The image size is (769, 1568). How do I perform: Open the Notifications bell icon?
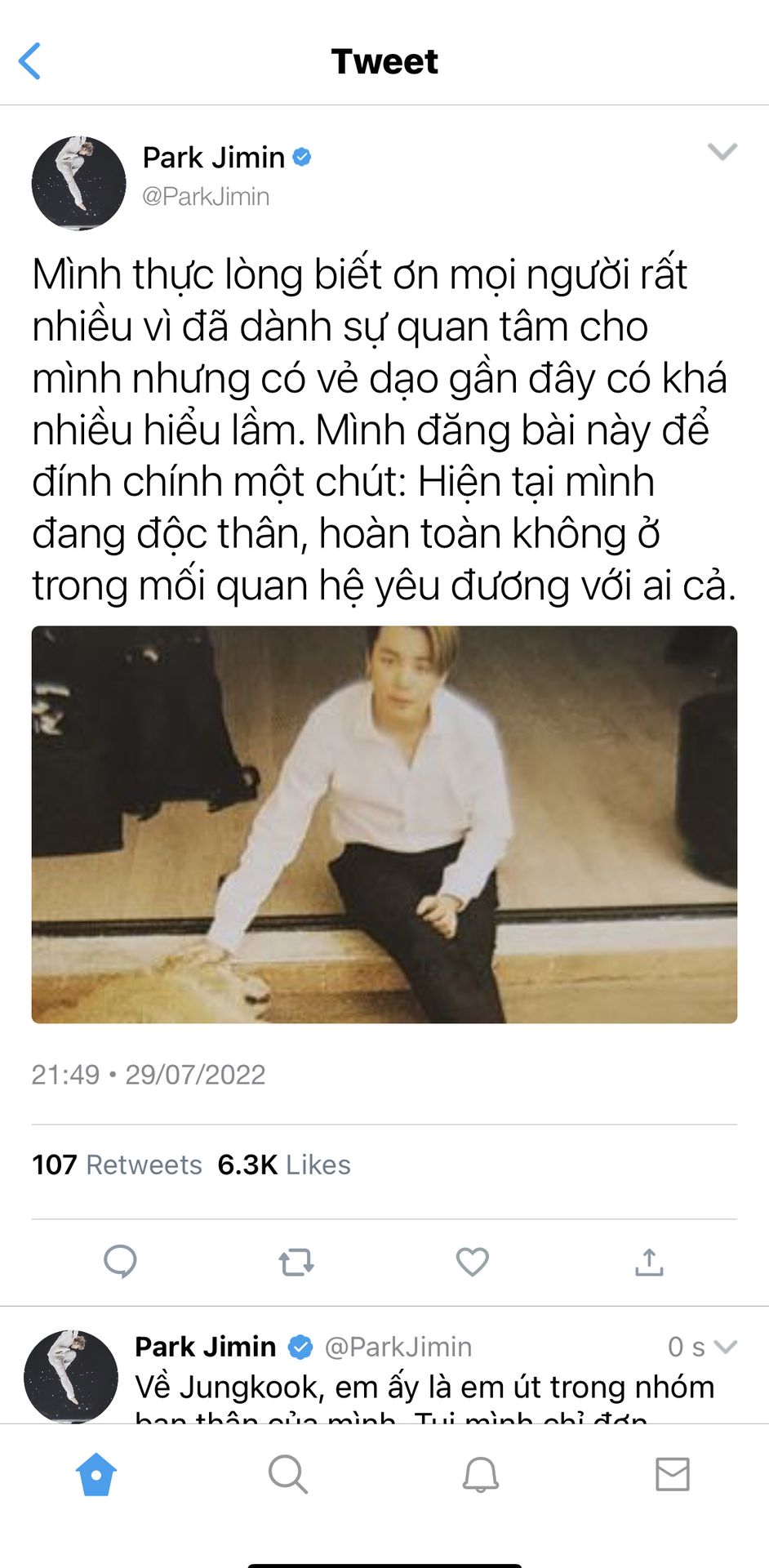tap(481, 1474)
